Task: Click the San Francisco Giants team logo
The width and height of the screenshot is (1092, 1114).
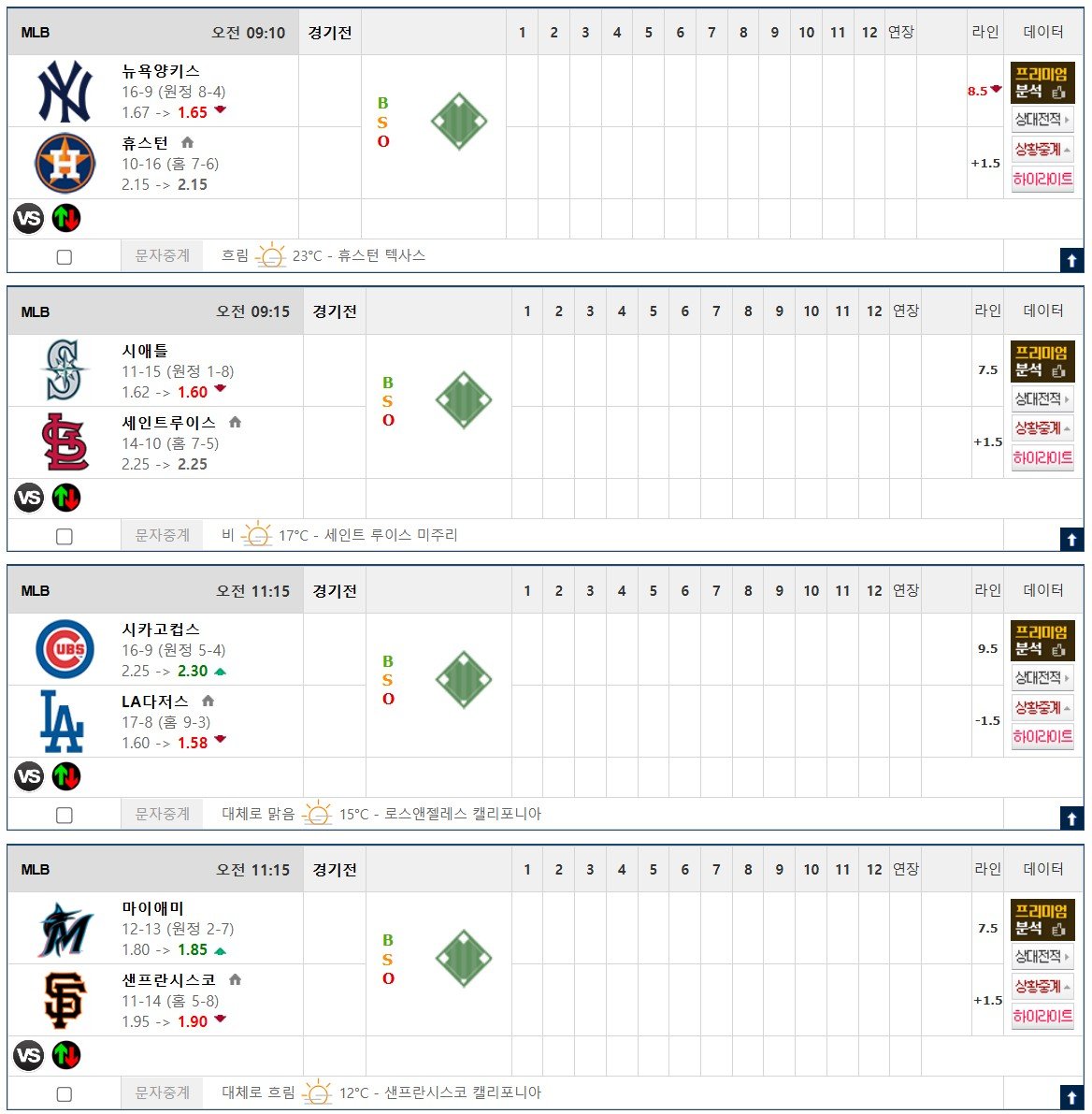Action: coord(65,1000)
